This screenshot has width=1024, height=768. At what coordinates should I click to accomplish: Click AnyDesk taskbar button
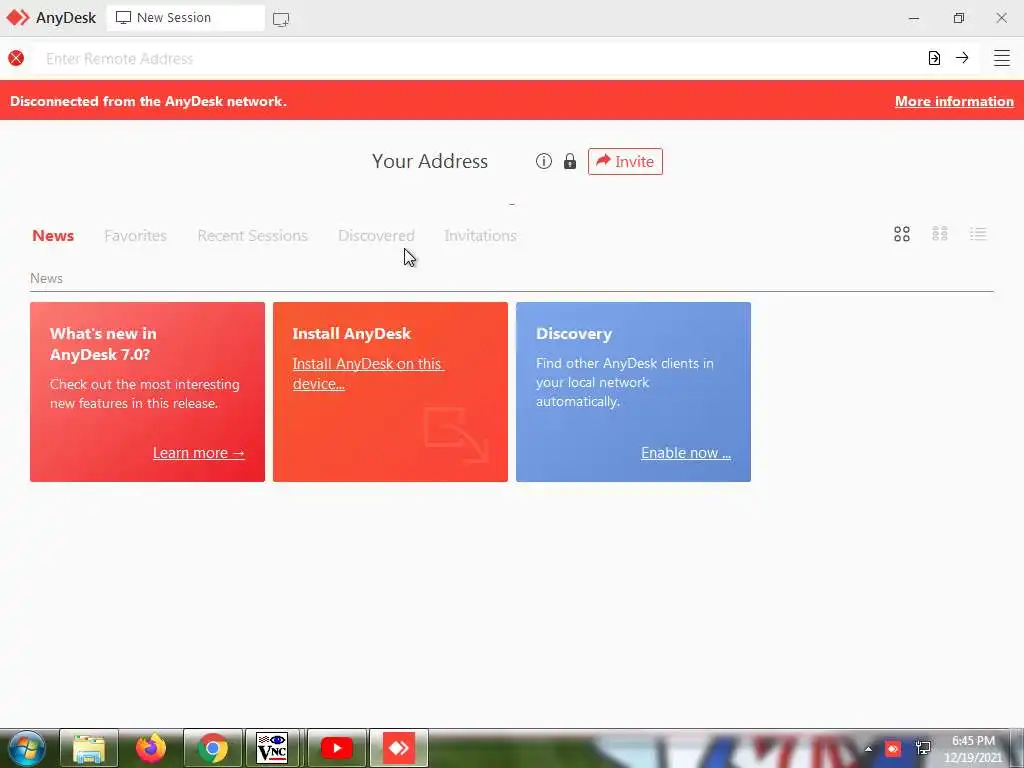tap(399, 748)
